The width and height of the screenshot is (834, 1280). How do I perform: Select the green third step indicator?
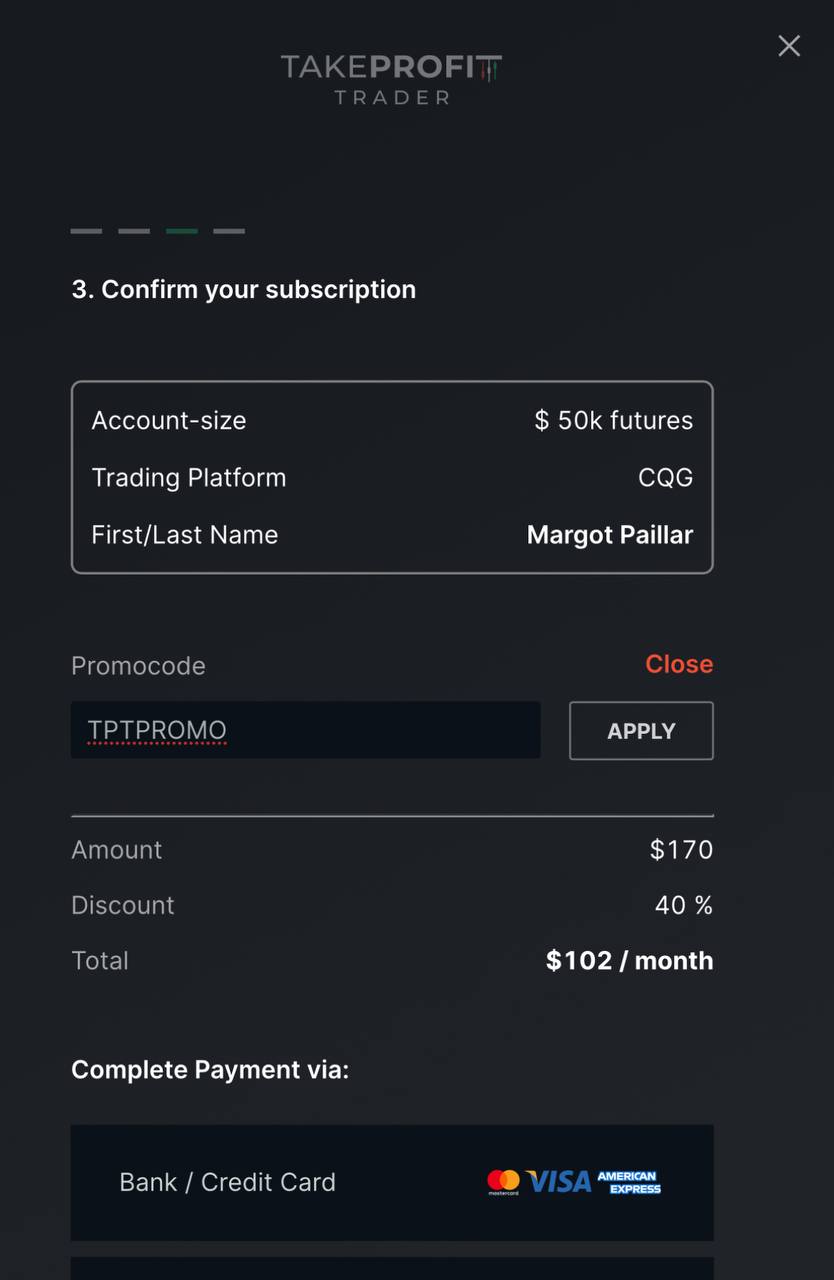[x=181, y=231]
